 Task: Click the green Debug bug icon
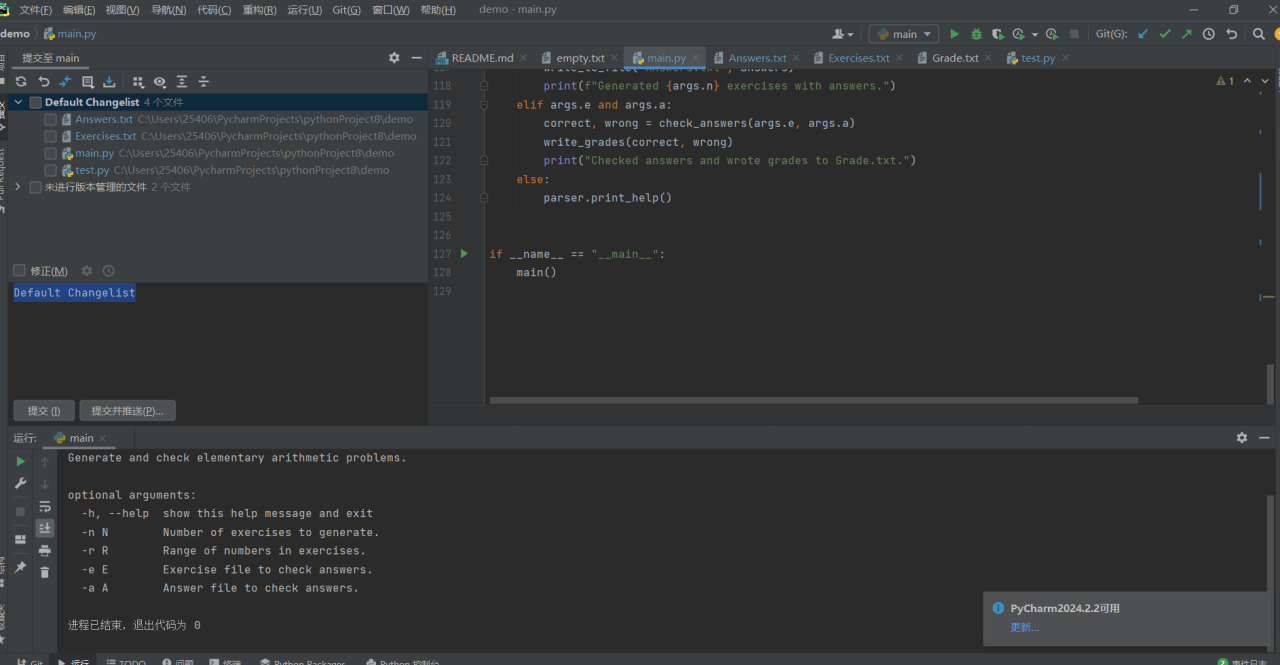click(x=976, y=34)
